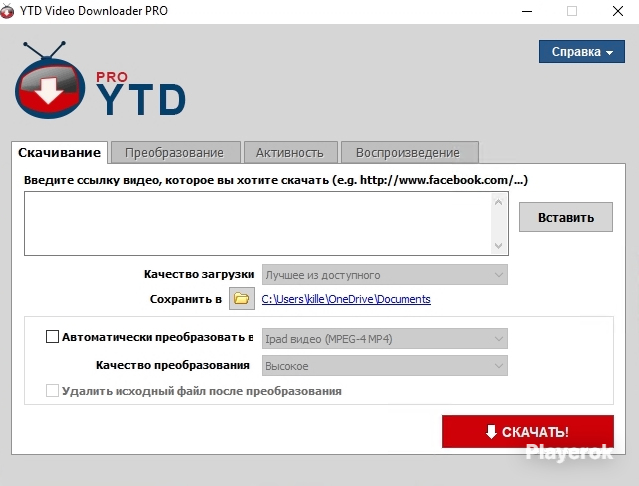639x486 pixels.
Task: Click the URL box scroll down arrow
Action: tap(498, 246)
